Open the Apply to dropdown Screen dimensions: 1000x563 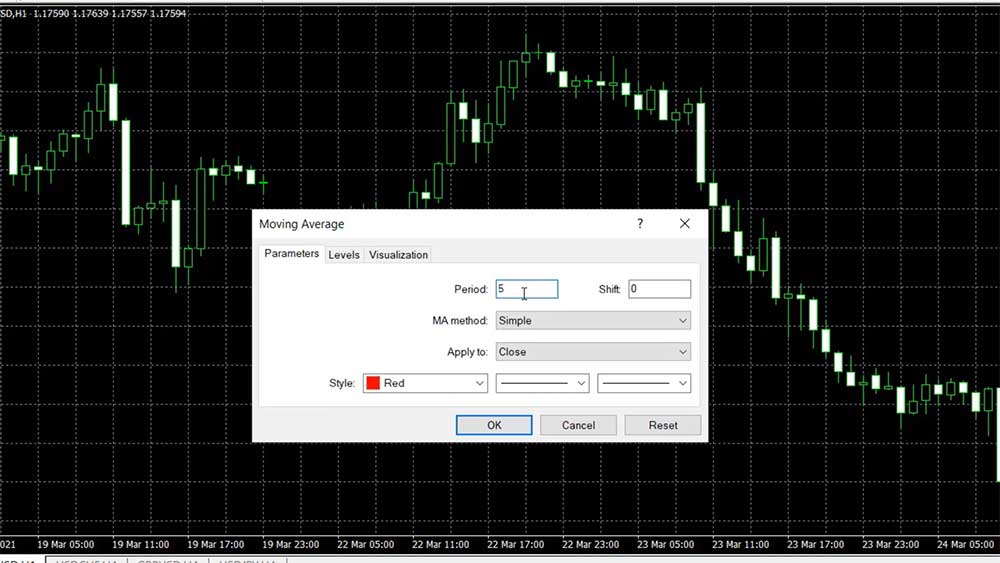(593, 351)
